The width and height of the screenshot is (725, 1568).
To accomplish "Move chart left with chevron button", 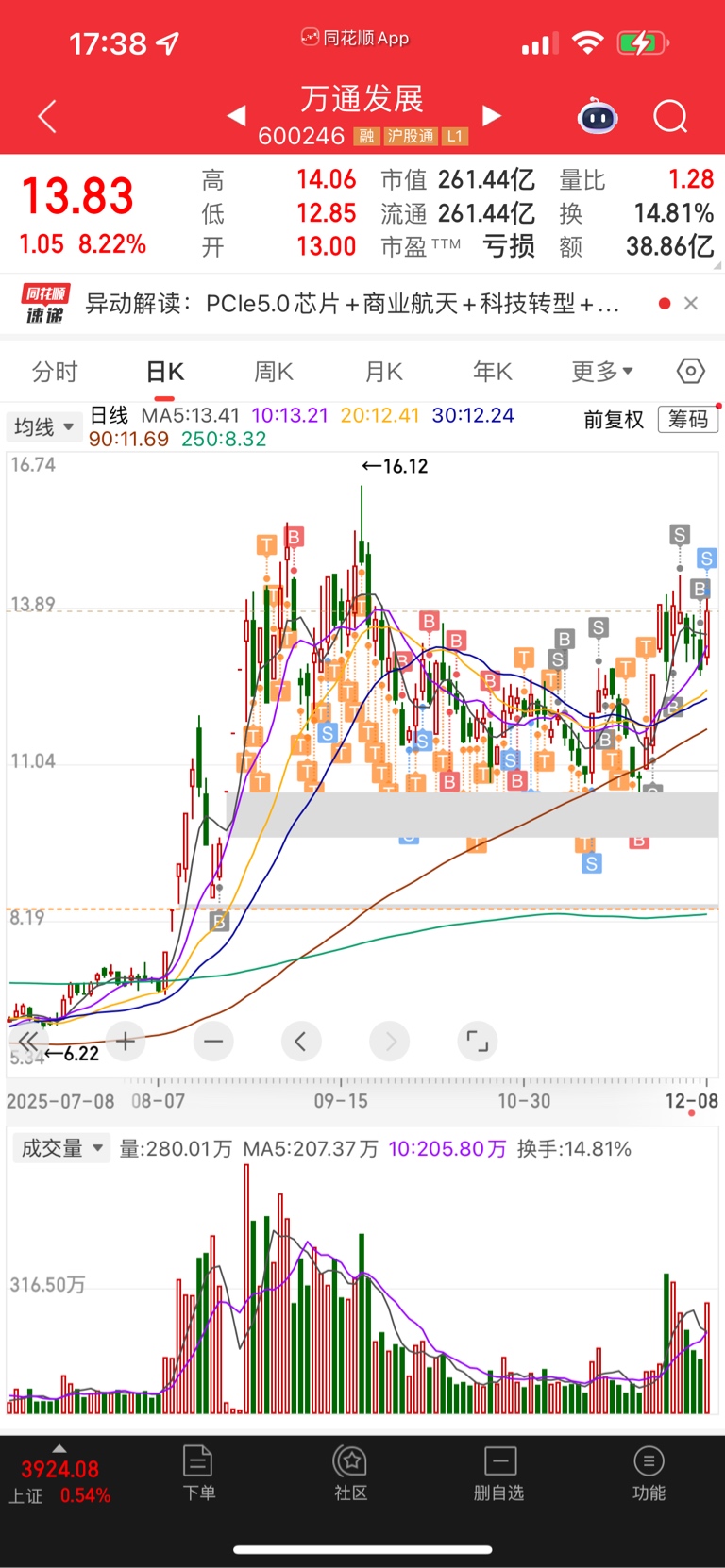I will (301, 1042).
